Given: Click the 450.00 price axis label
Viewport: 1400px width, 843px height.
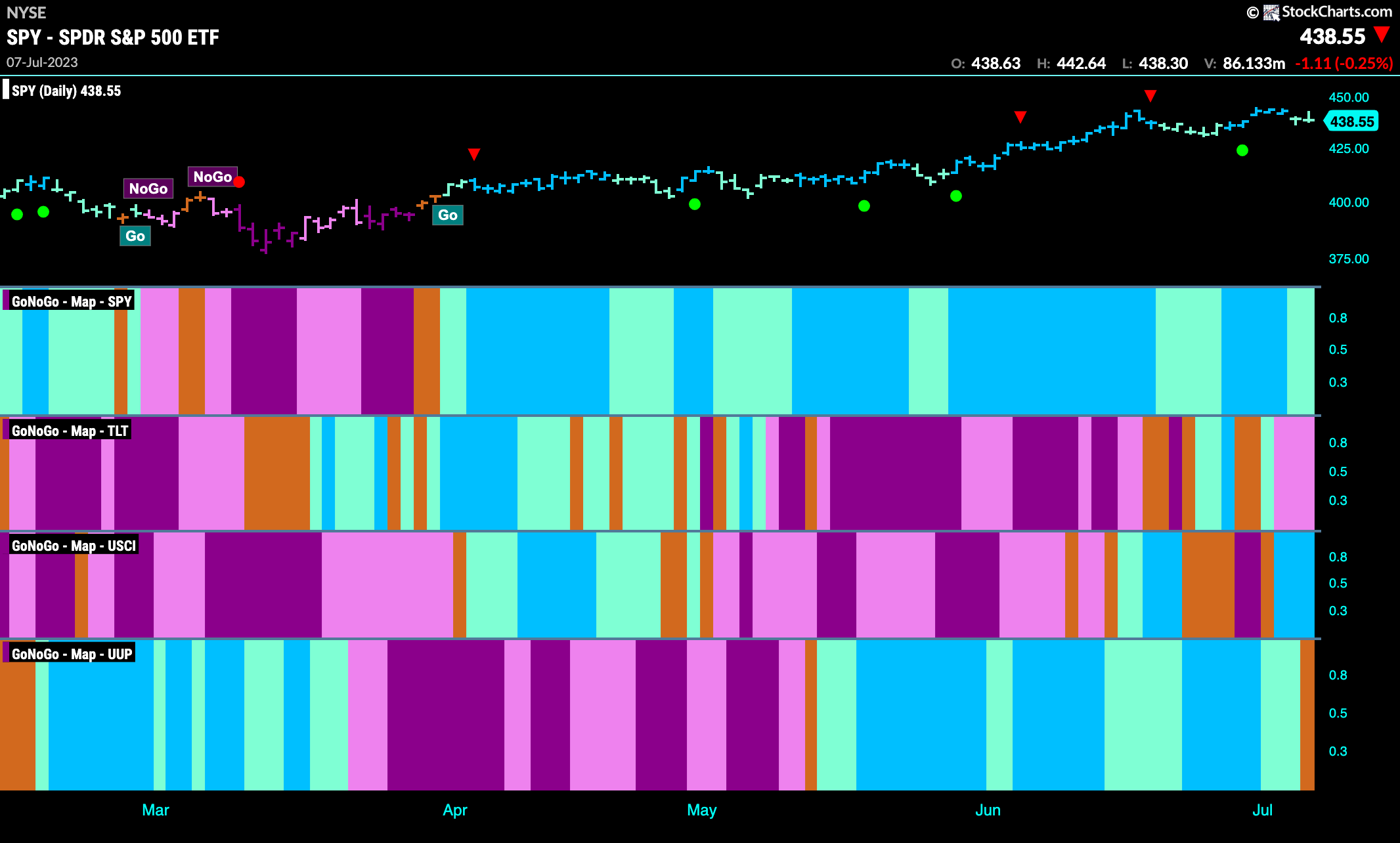Looking at the screenshot, I should pos(1349,97).
